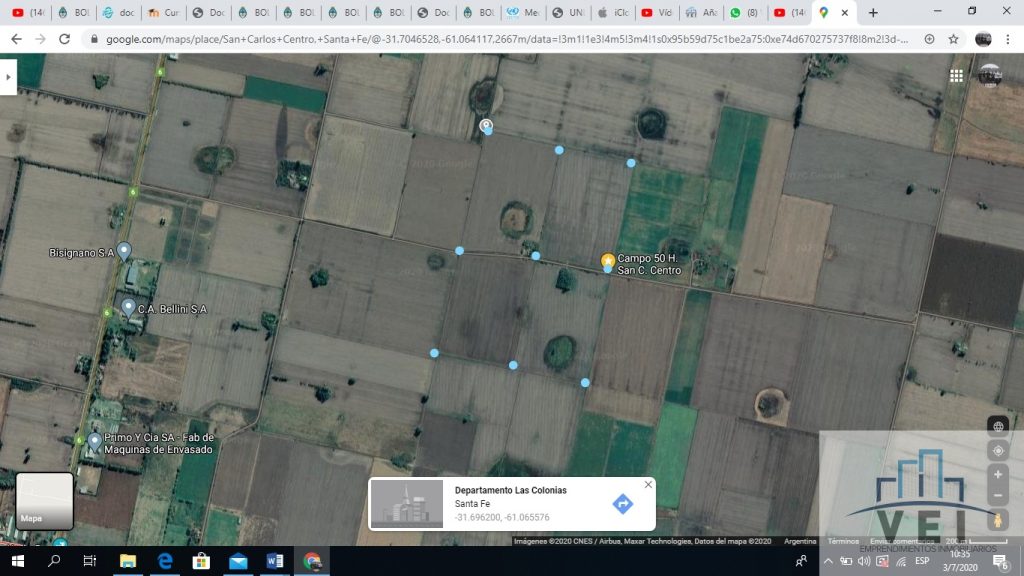Open Word from the taskbar
1024x576 pixels.
275,561
